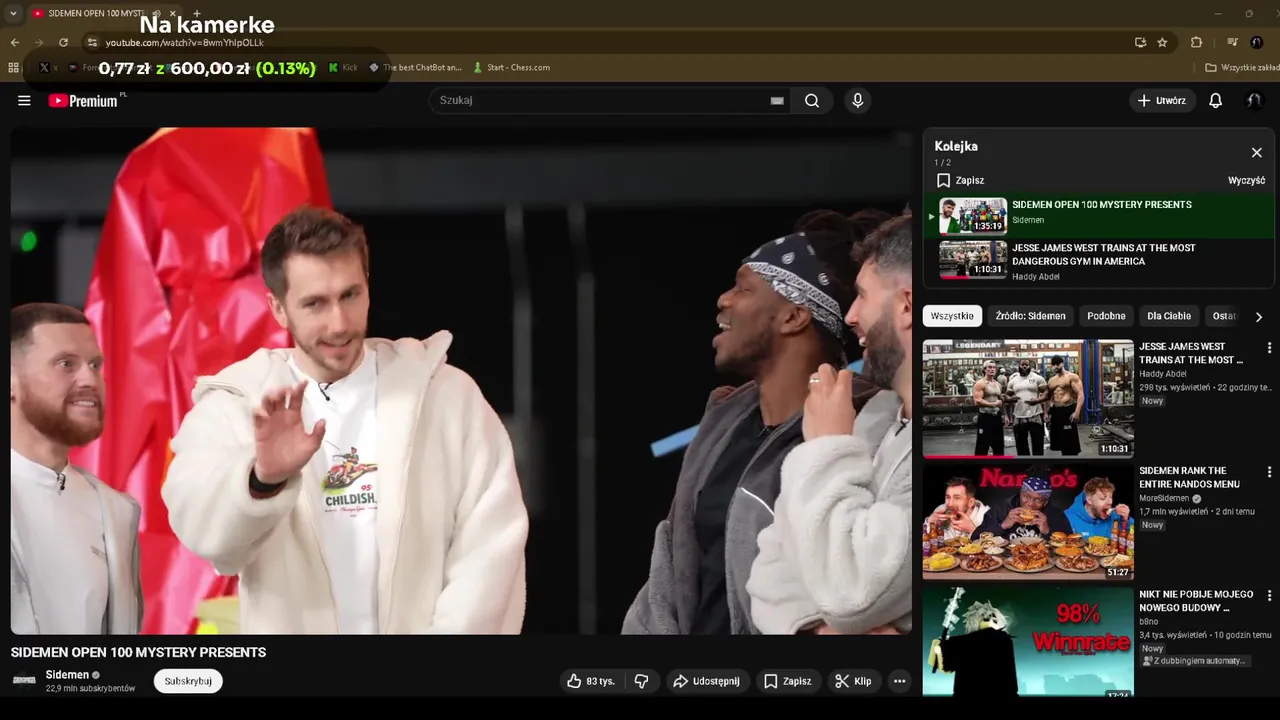Click the Utwórz create button

1162,100
